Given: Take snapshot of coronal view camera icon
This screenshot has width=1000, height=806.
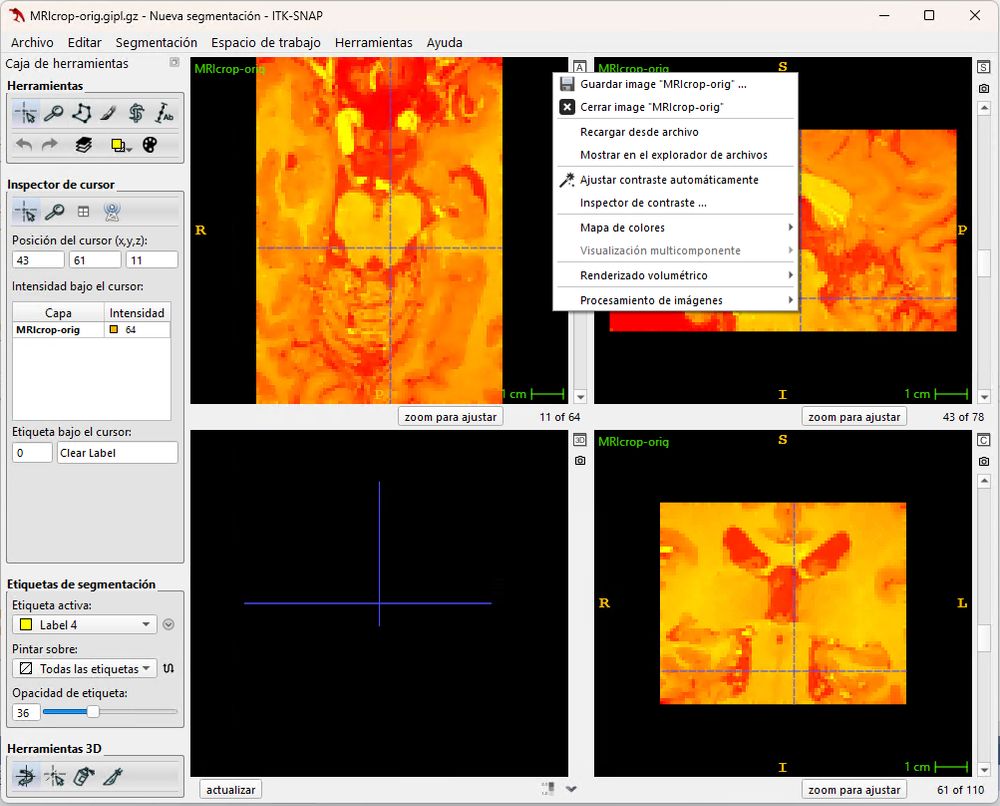Looking at the screenshot, I should pos(983,461).
